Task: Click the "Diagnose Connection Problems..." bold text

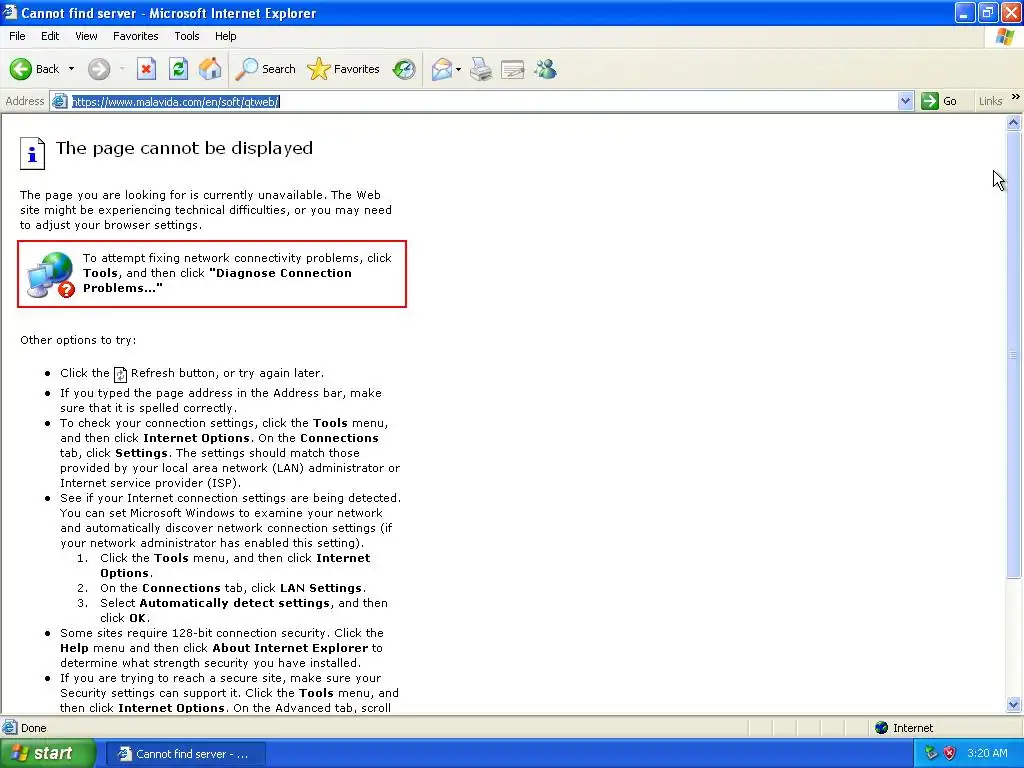Action: click(x=217, y=280)
